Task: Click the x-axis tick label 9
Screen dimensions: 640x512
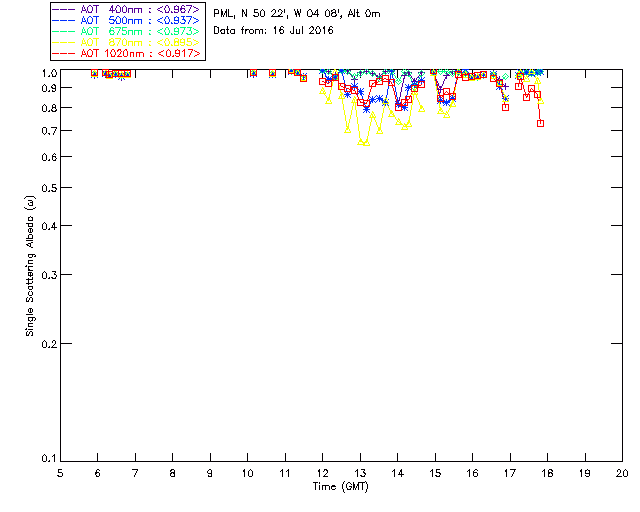Action: tap(210, 473)
